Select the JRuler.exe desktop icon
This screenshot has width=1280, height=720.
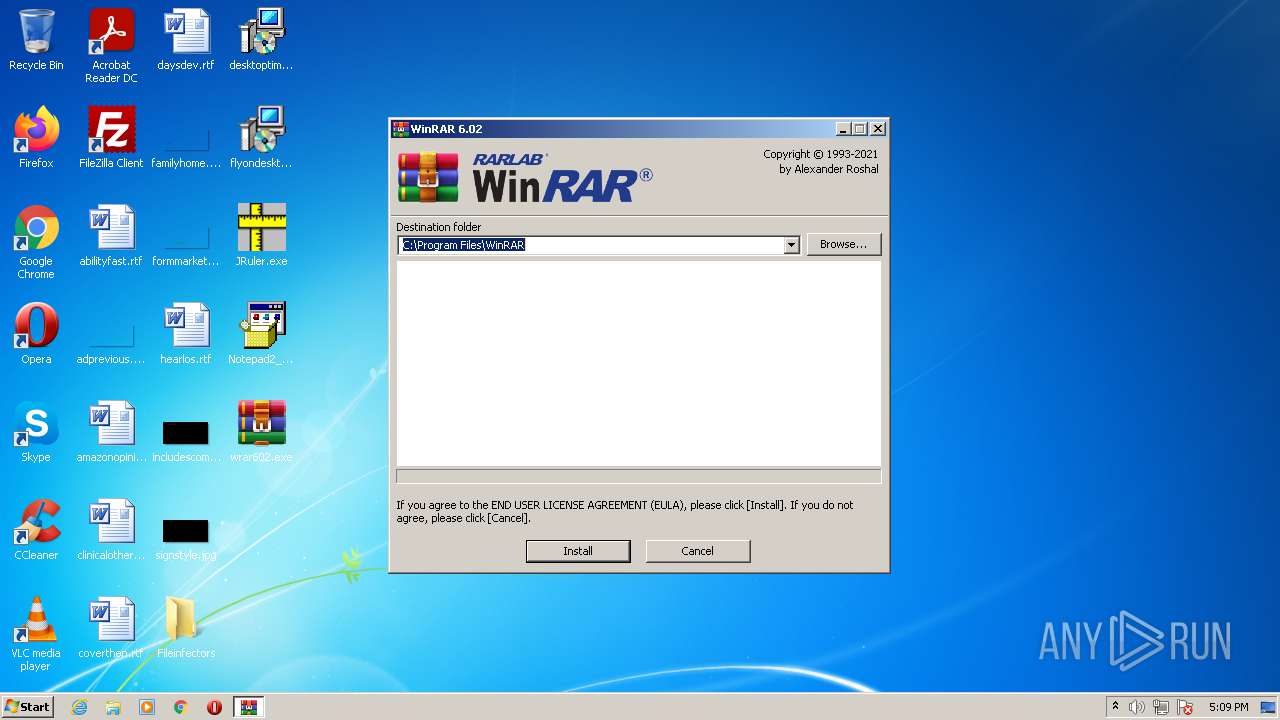pyautogui.click(x=261, y=236)
